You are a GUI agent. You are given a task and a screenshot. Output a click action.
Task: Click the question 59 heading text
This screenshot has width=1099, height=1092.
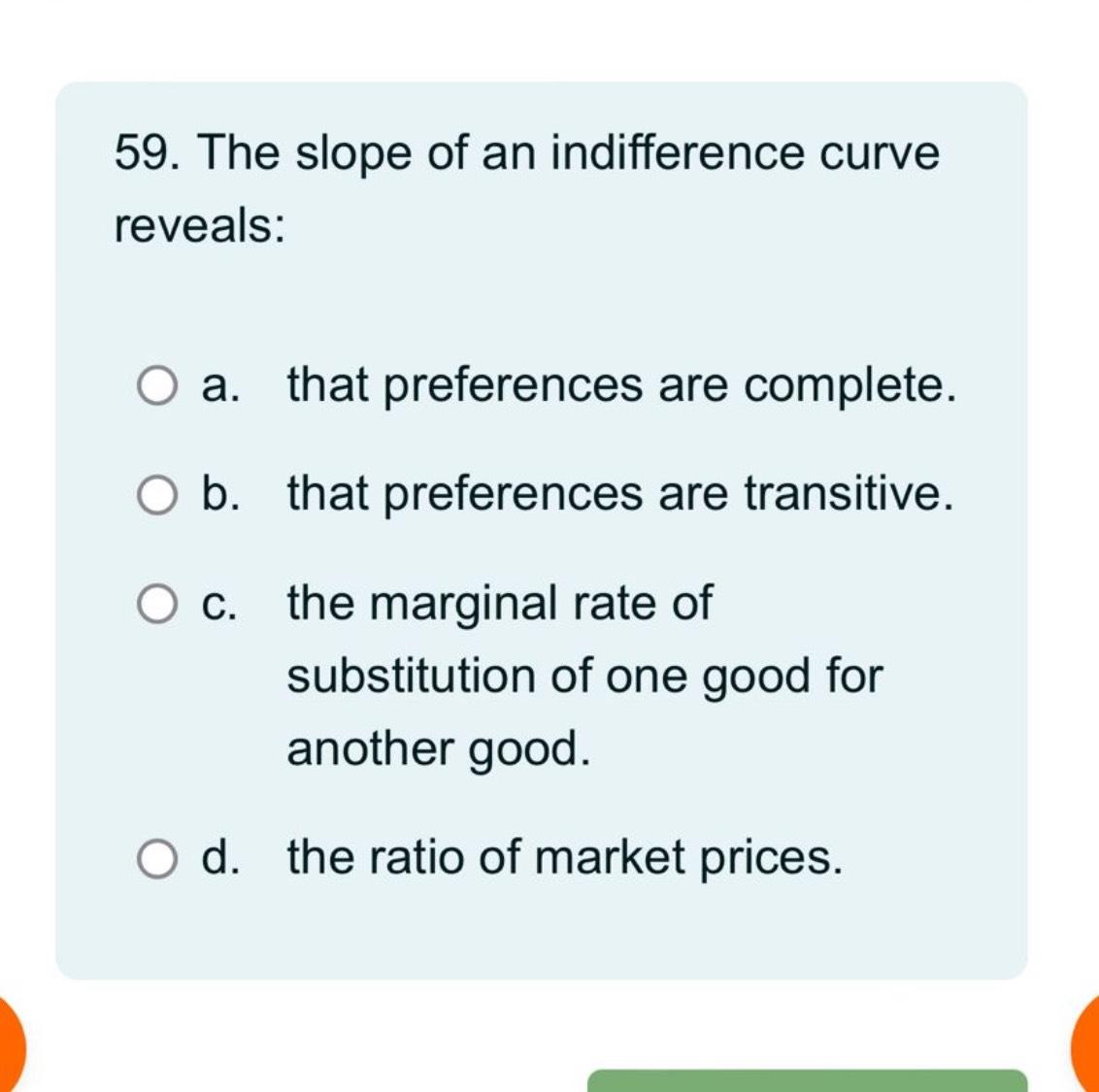click(524, 151)
